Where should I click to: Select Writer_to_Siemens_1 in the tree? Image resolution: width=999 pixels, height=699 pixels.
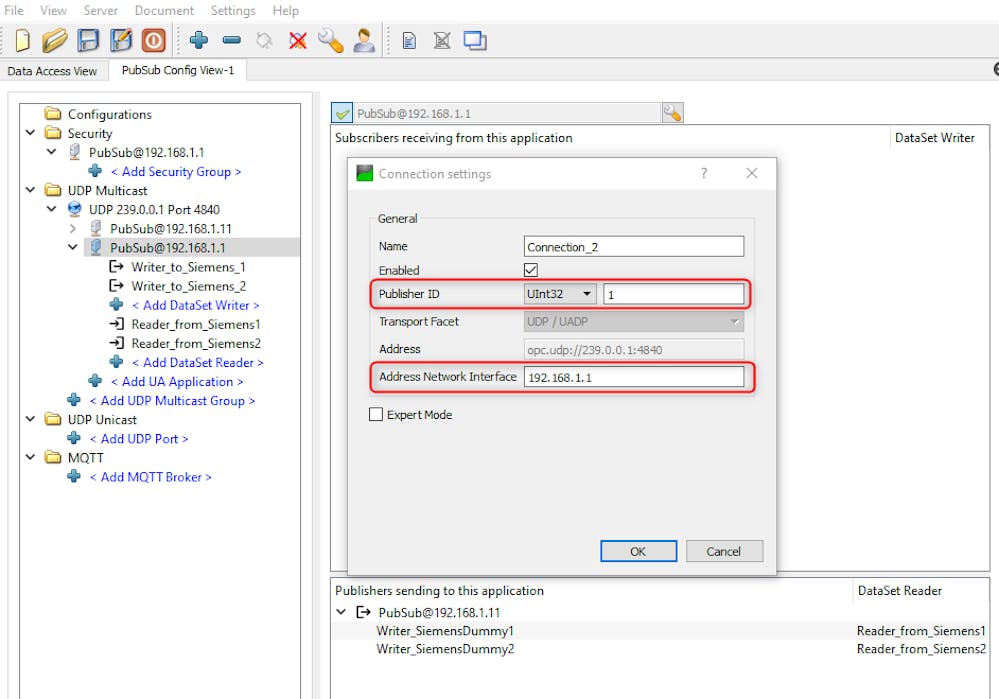(x=188, y=267)
